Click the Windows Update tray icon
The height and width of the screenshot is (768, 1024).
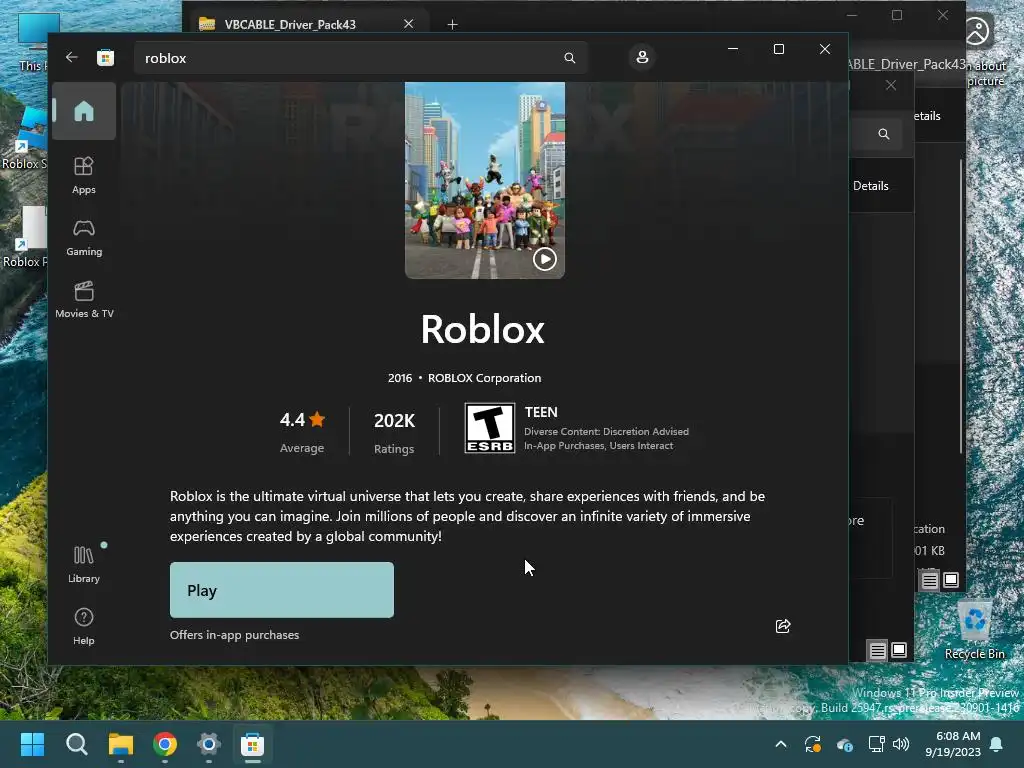click(x=812, y=744)
